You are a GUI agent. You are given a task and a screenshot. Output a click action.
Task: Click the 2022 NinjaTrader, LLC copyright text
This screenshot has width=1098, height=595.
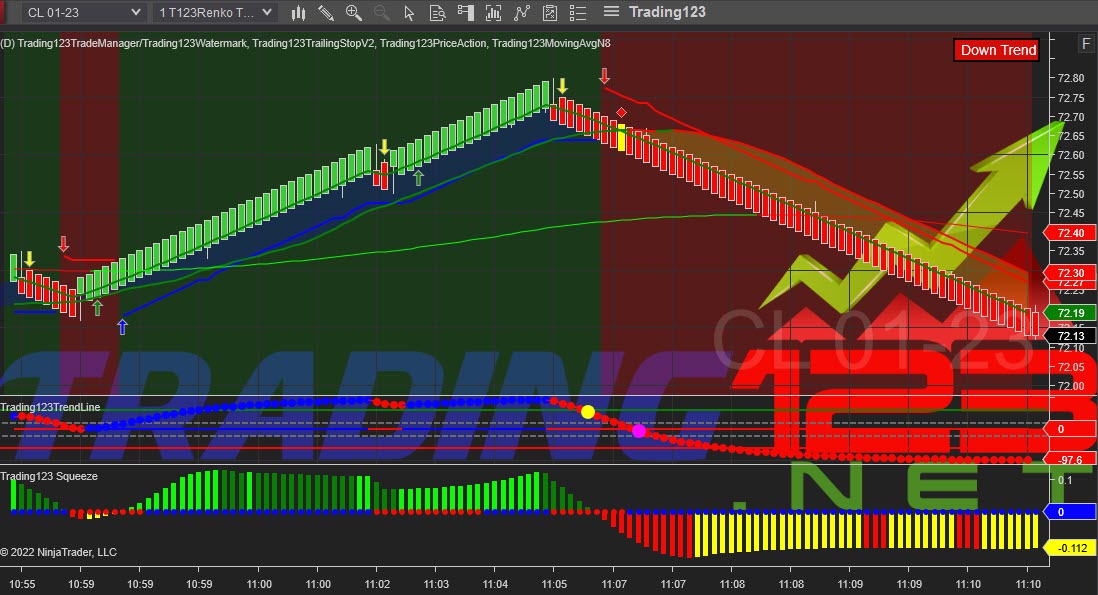(58, 552)
